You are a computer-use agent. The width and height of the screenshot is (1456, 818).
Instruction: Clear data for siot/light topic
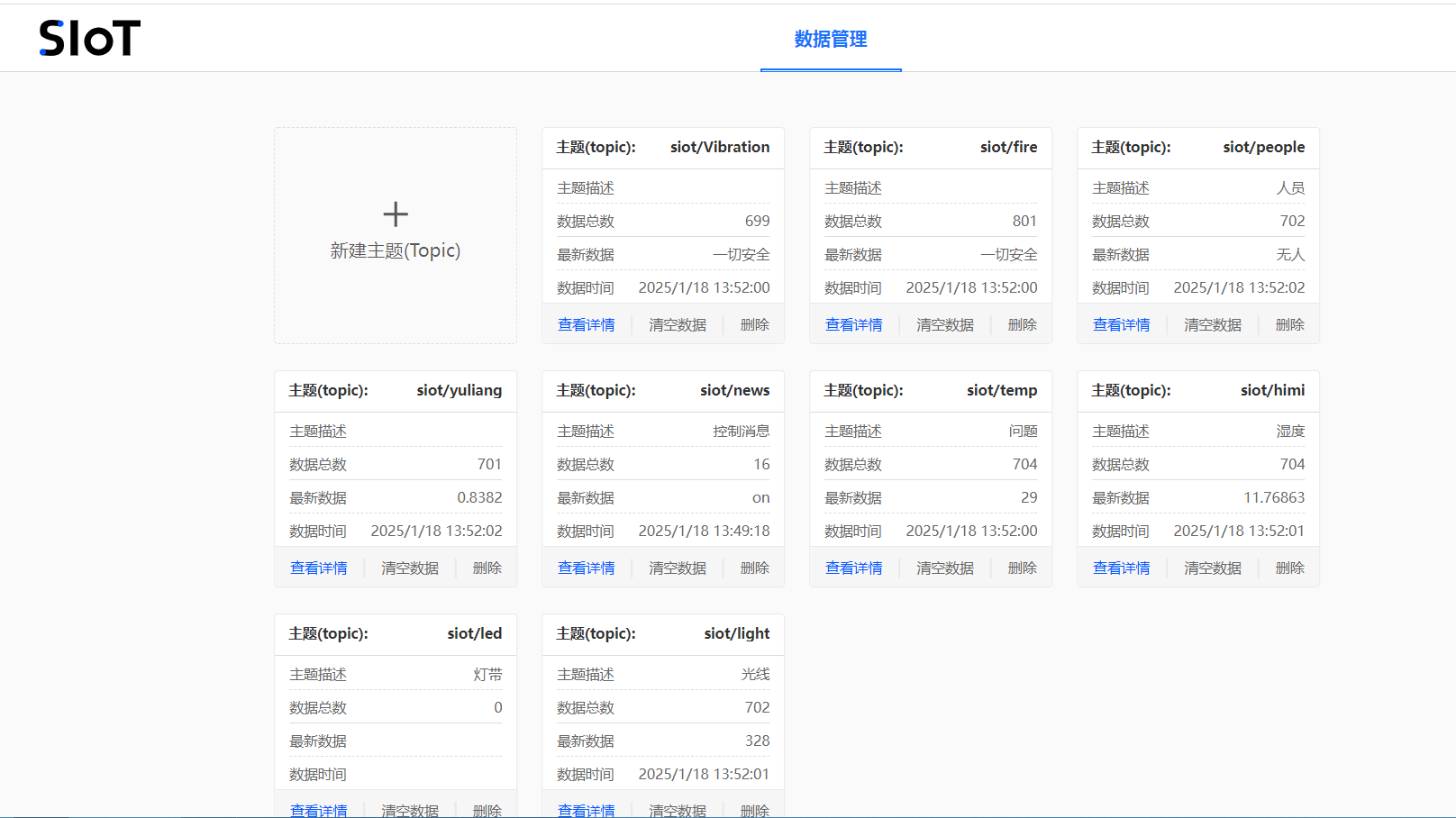click(678, 810)
